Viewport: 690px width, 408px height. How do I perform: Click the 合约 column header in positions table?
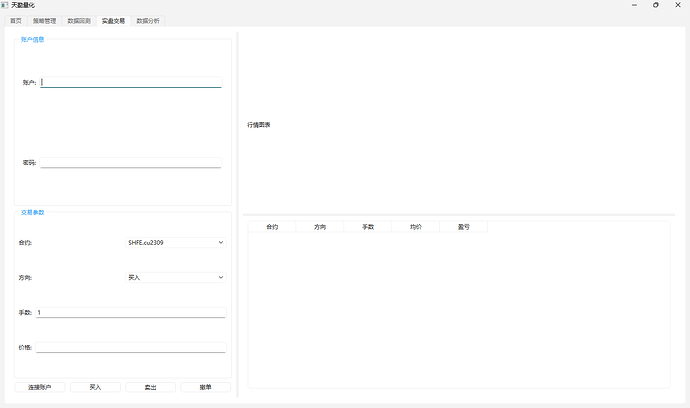tap(272, 227)
